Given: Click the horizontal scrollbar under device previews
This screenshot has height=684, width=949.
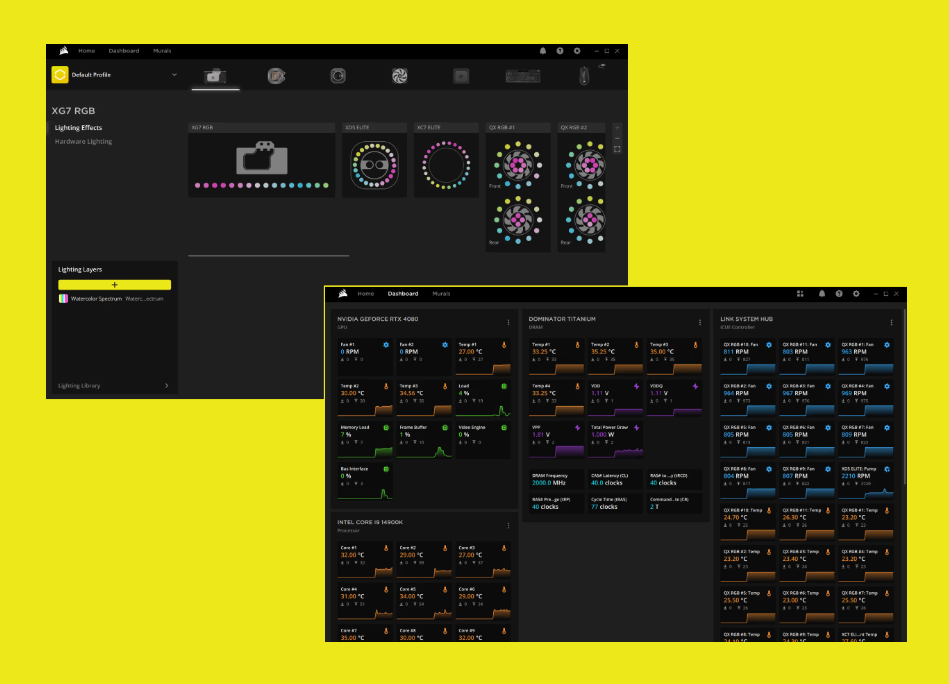Looking at the screenshot, I should pyautogui.click(x=269, y=255).
